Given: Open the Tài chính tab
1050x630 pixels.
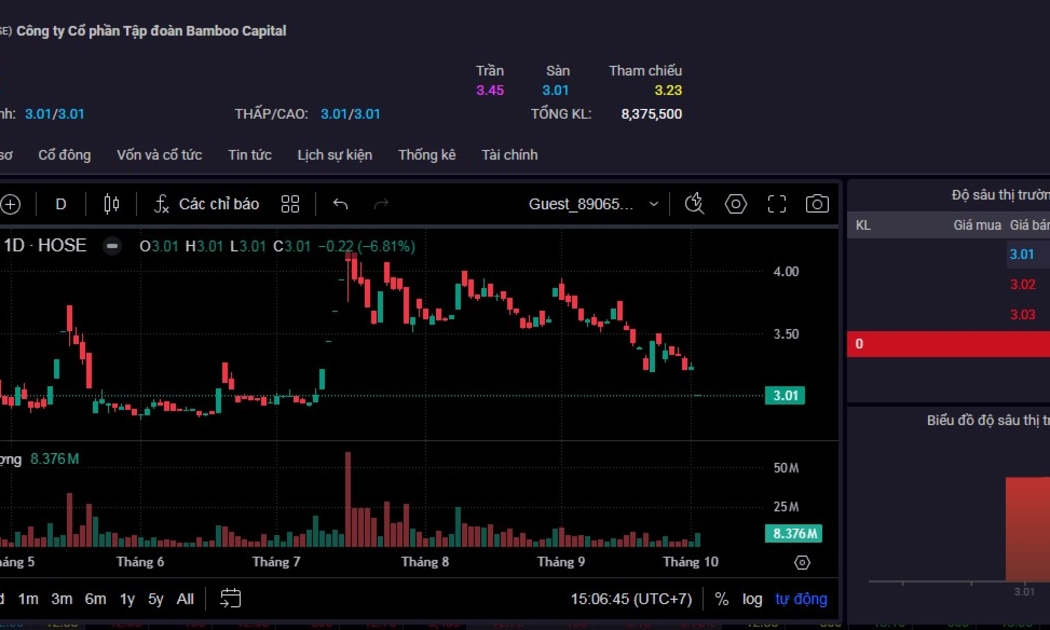Looking at the screenshot, I should point(509,155).
